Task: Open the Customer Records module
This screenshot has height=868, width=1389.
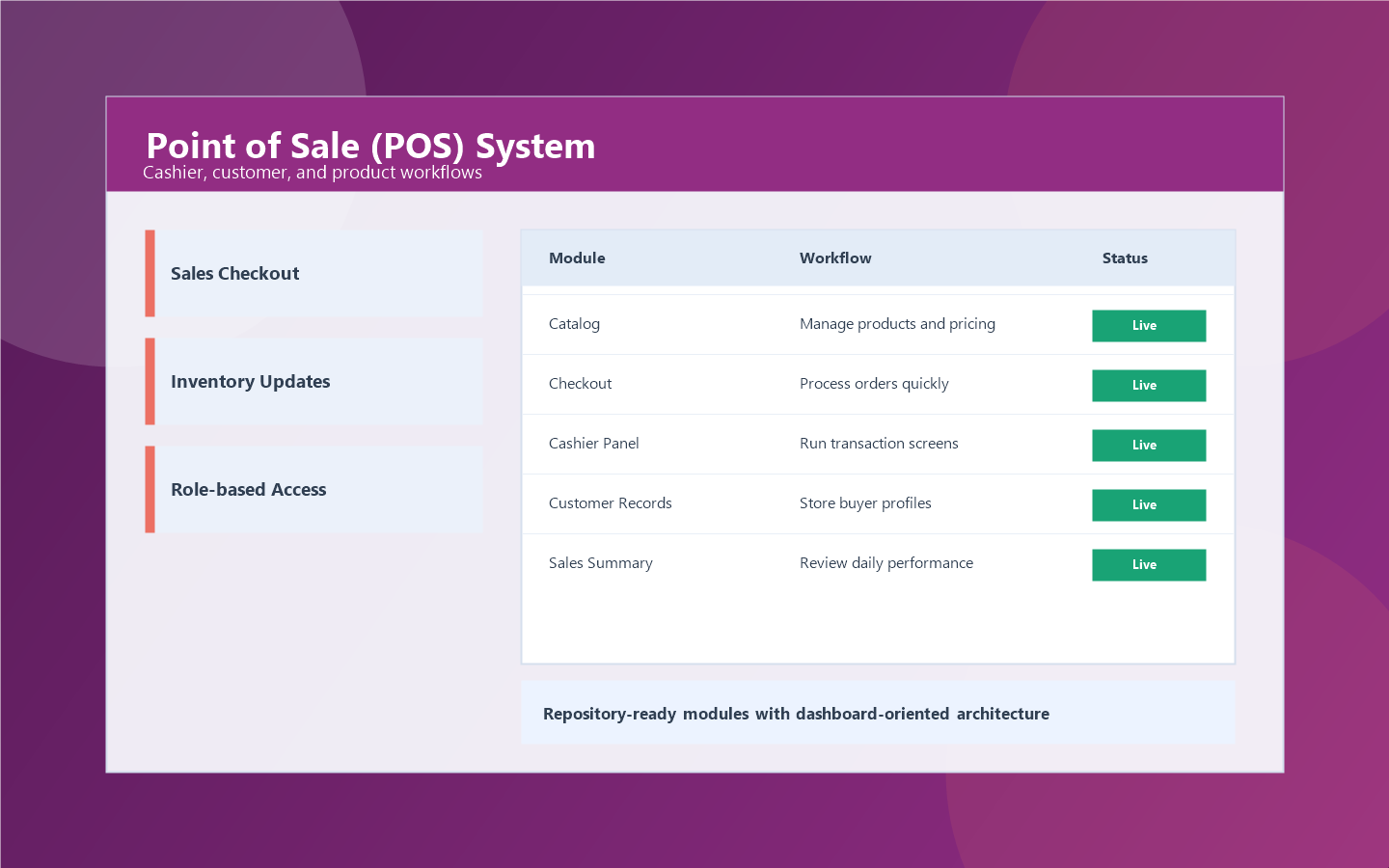Action: [x=610, y=502]
